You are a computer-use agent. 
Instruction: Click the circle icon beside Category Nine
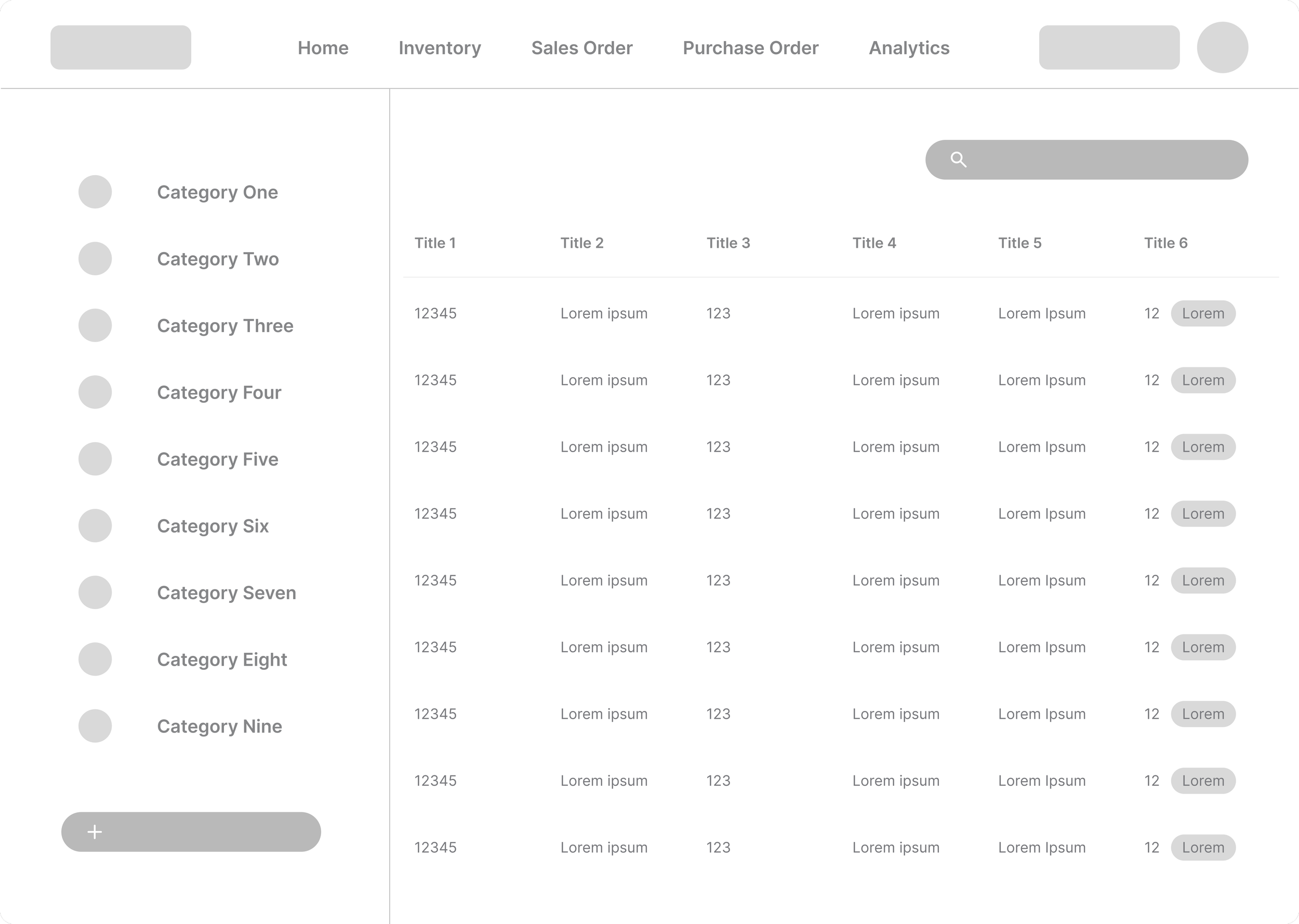[x=95, y=726]
